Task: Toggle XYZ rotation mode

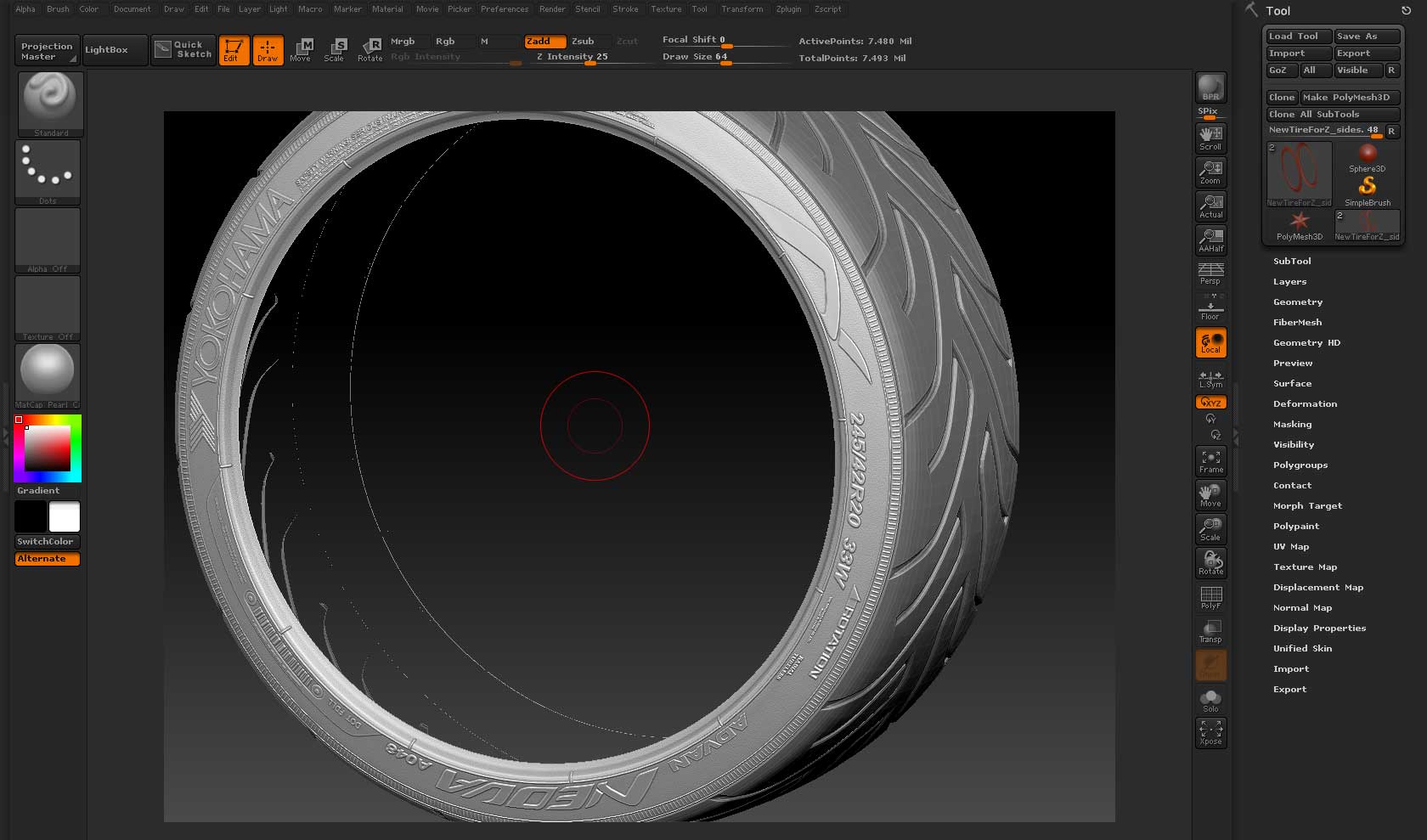Action: click(1210, 402)
